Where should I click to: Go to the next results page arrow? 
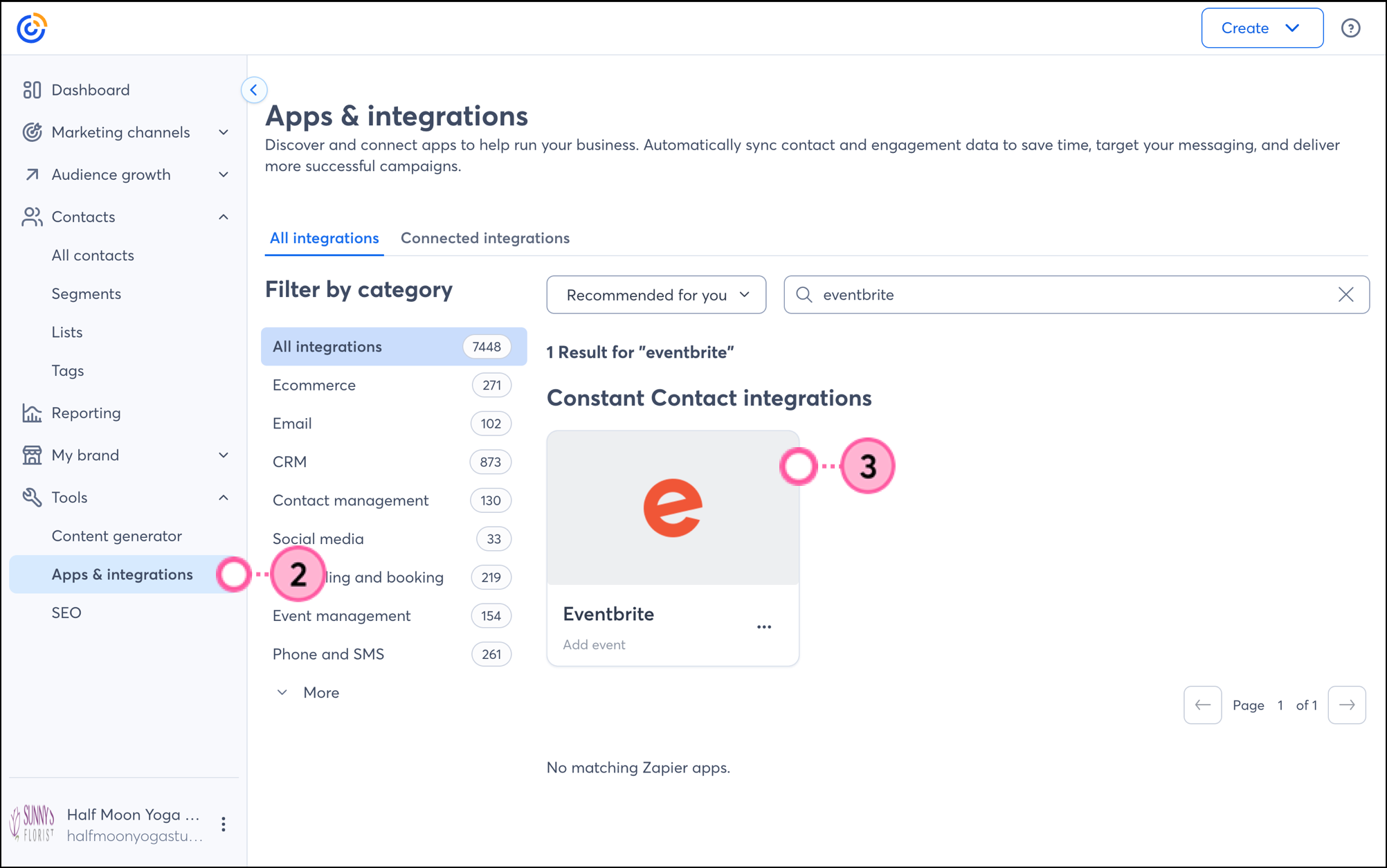(x=1347, y=705)
